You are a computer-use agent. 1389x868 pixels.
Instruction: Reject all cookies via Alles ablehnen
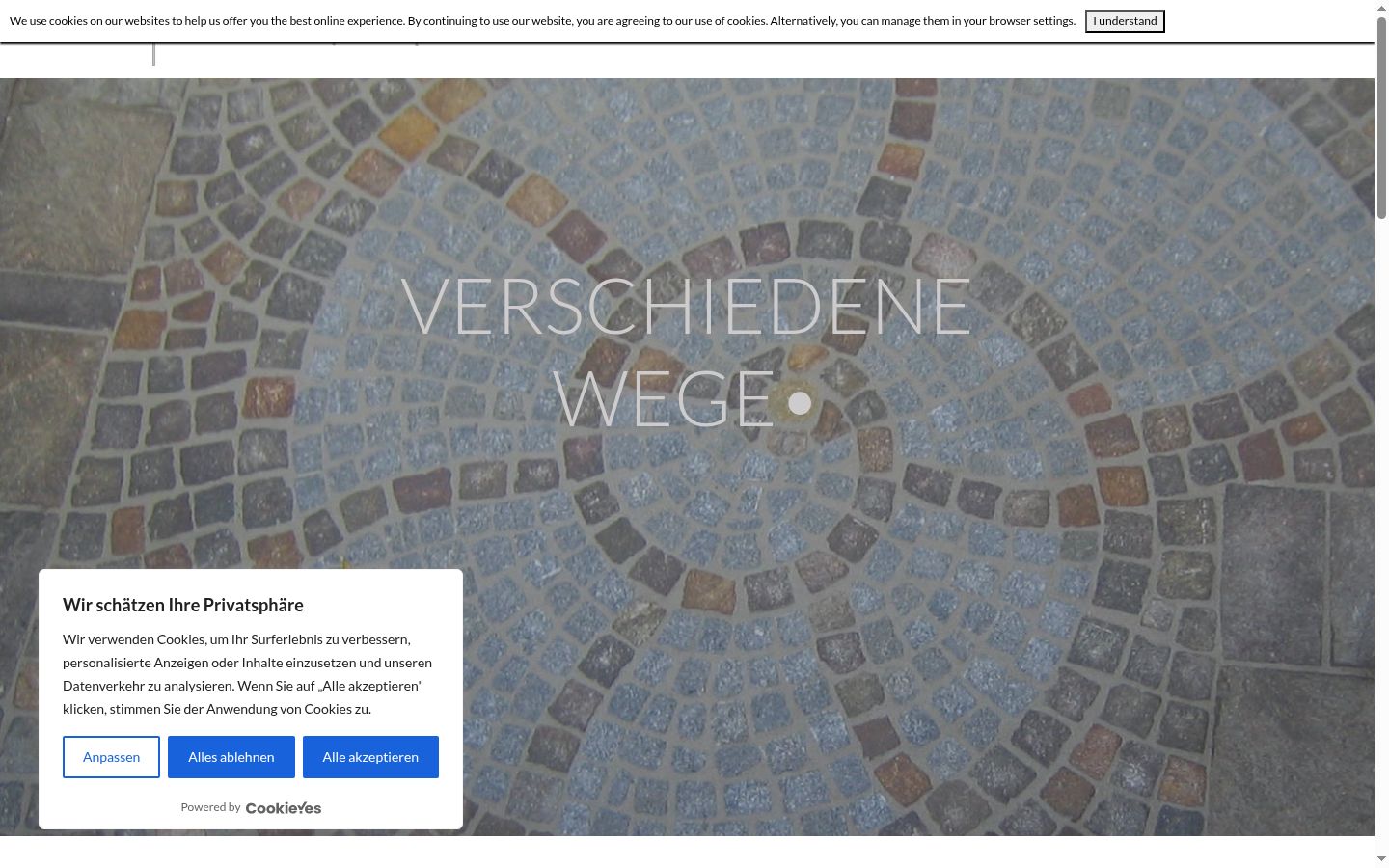coord(231,757)
